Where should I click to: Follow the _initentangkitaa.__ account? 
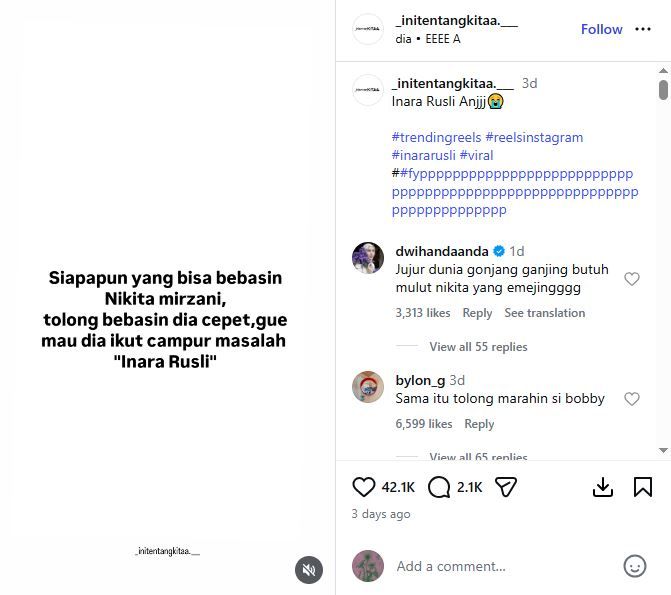click(601, 29)
